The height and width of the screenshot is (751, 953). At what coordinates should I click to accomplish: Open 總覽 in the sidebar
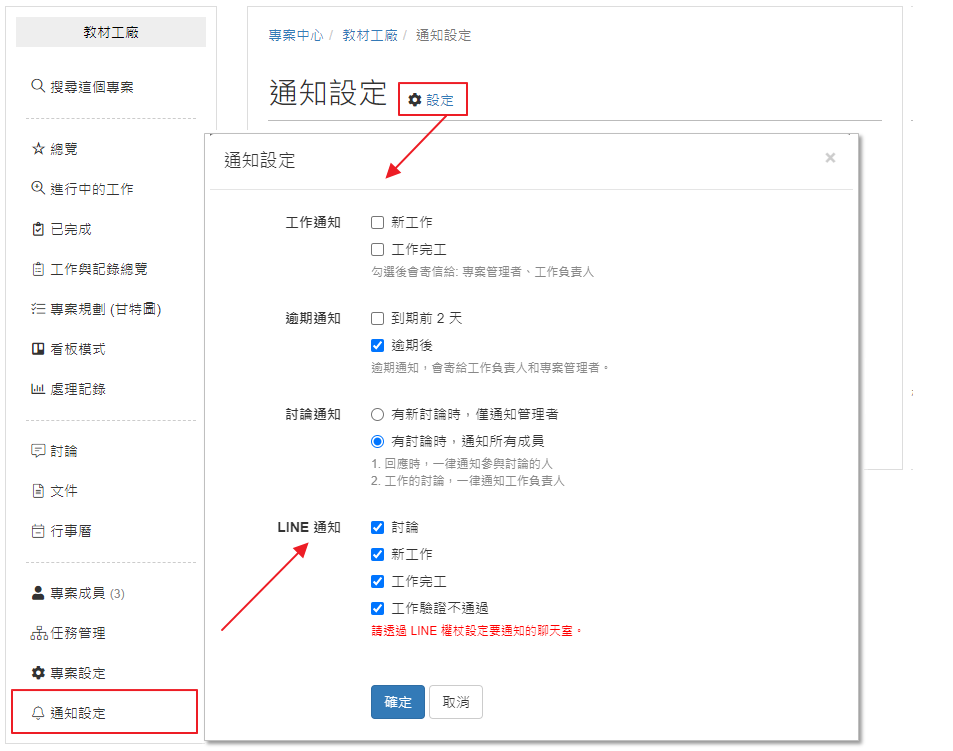(x=63, y=149)
